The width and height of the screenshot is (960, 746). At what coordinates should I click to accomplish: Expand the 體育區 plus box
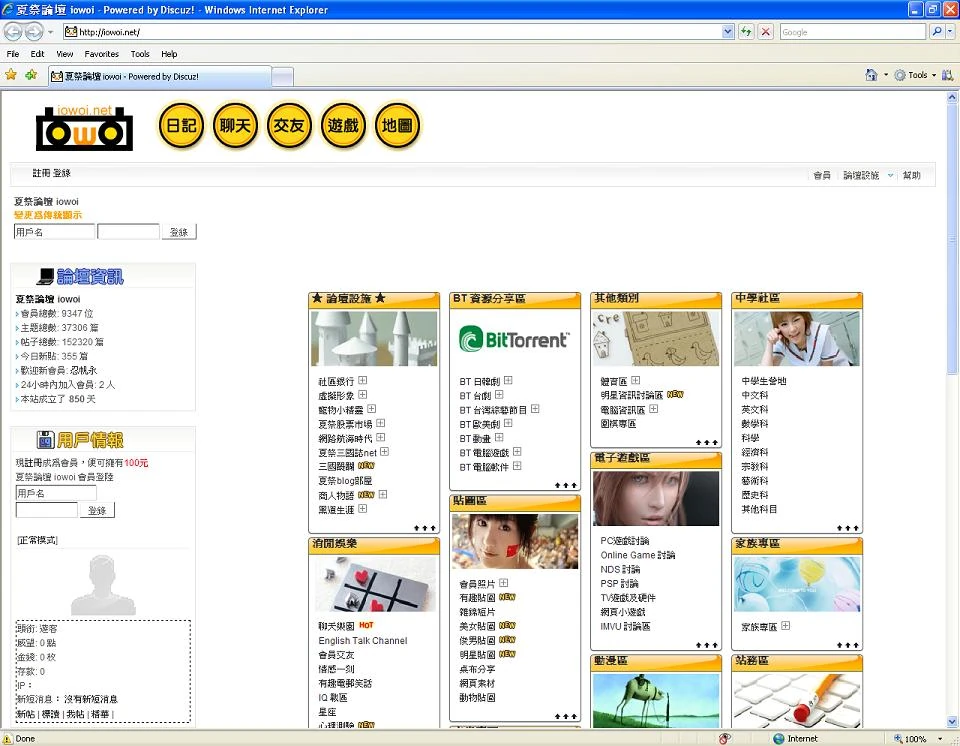click(x=636, y=380)
